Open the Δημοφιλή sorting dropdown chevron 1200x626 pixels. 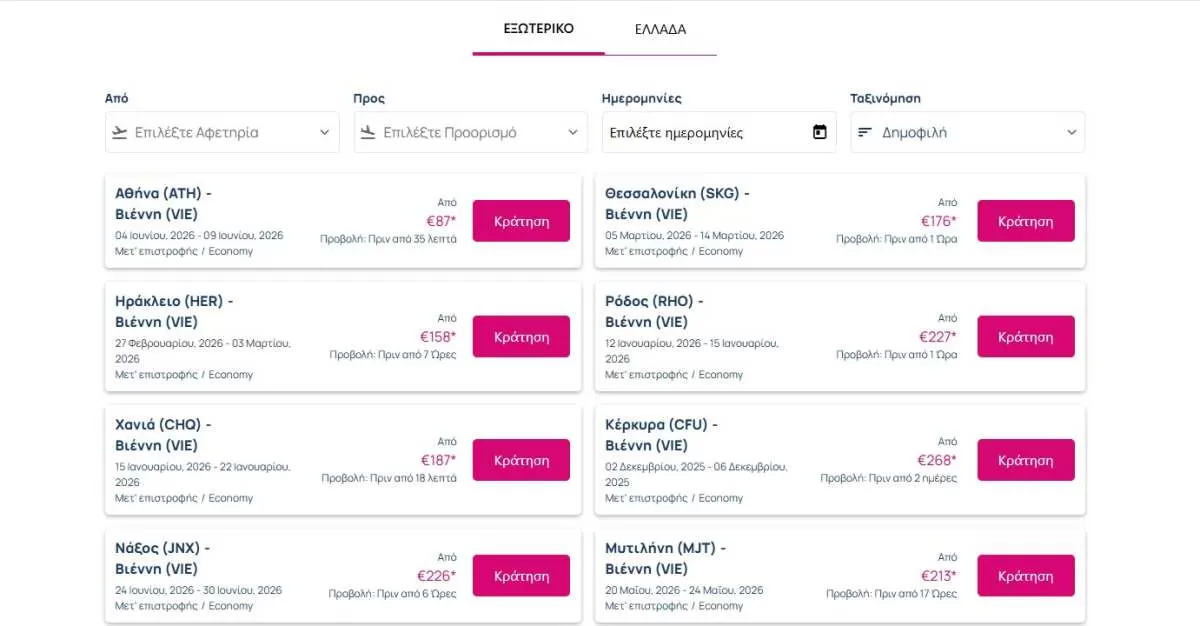pyautogui.click(x=1071, y=132)
